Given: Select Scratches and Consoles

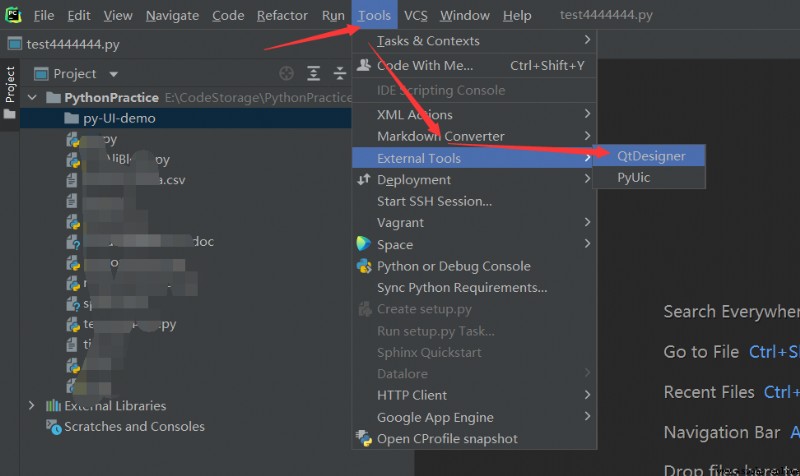Looking at the screenshot, I should point(134,427).
